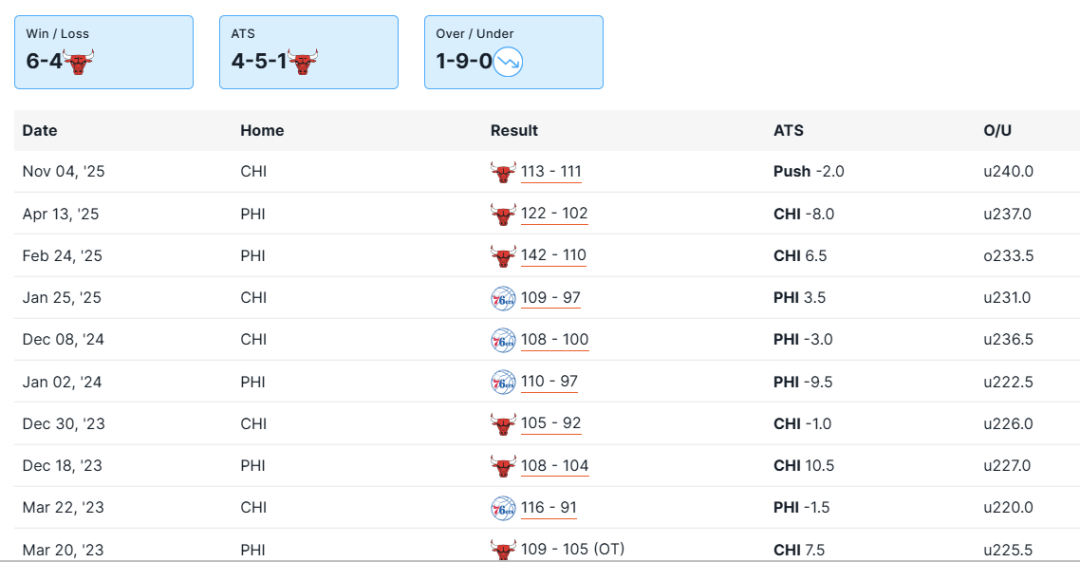1080x562 pixels.
Task: Click Bulls logo on Feb 24, '25 row
Action: (x=503, y=256)
